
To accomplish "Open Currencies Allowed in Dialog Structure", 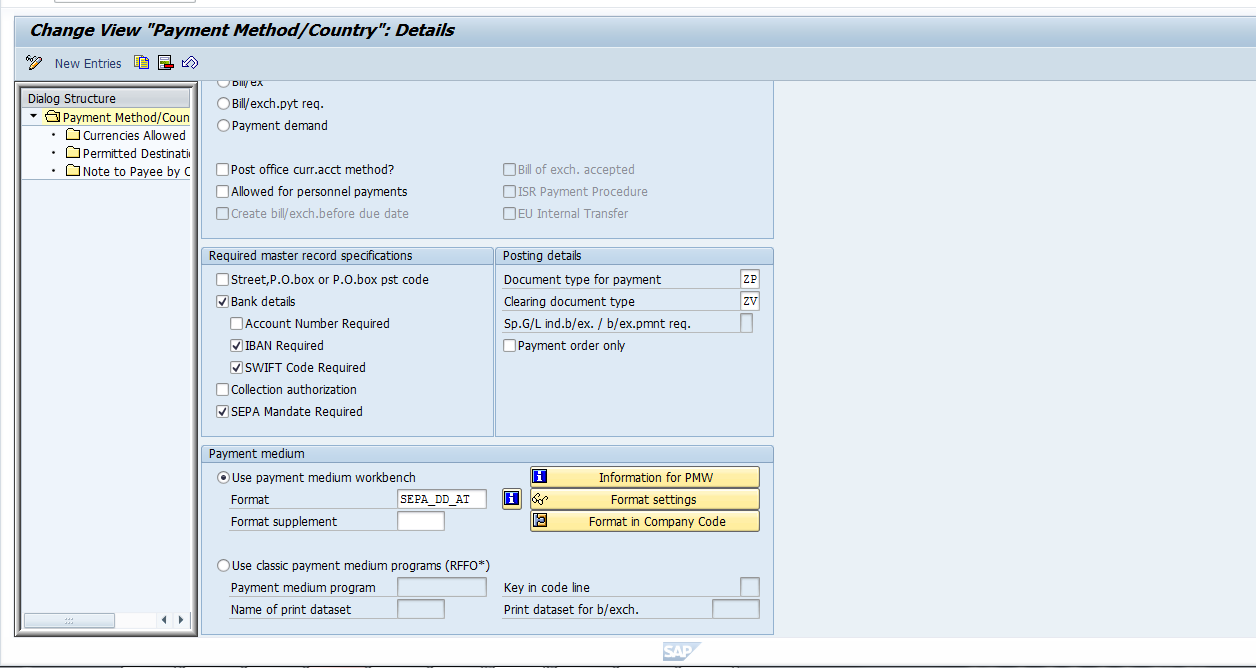I will coord(134,135).
